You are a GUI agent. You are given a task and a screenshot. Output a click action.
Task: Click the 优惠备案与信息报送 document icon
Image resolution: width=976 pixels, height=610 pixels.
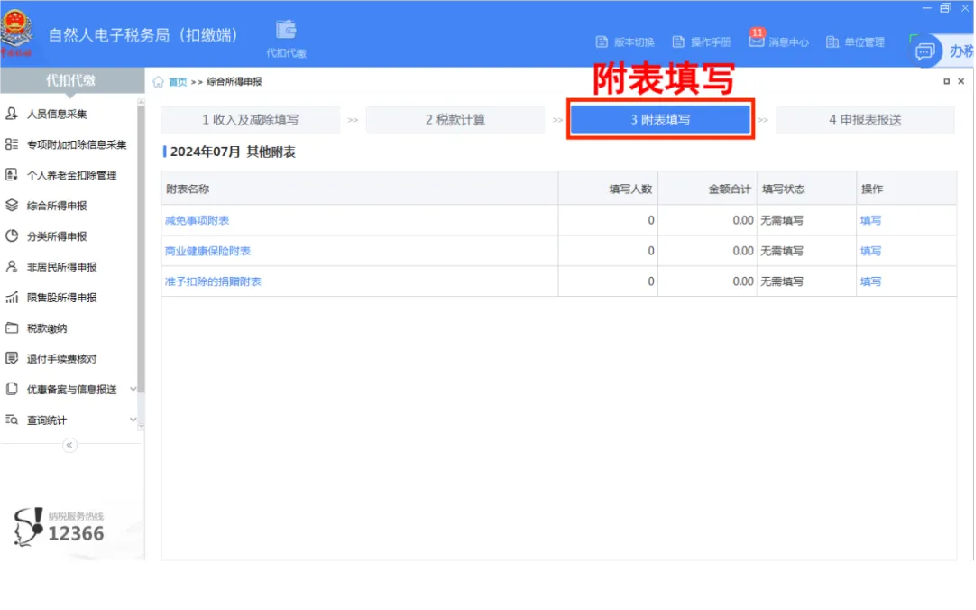tap(11, 389)
